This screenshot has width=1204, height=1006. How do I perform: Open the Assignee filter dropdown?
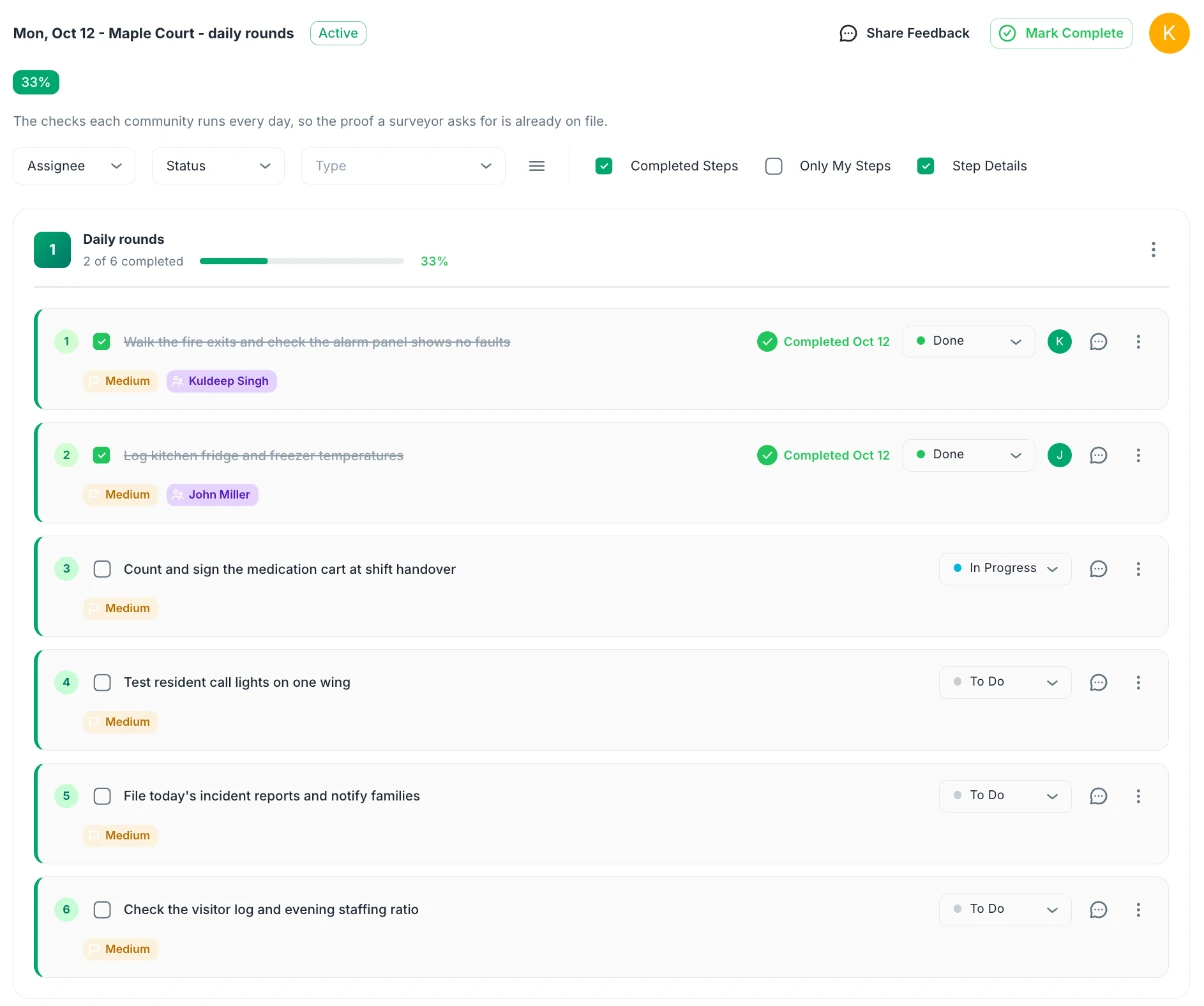(x=74, y=166)
